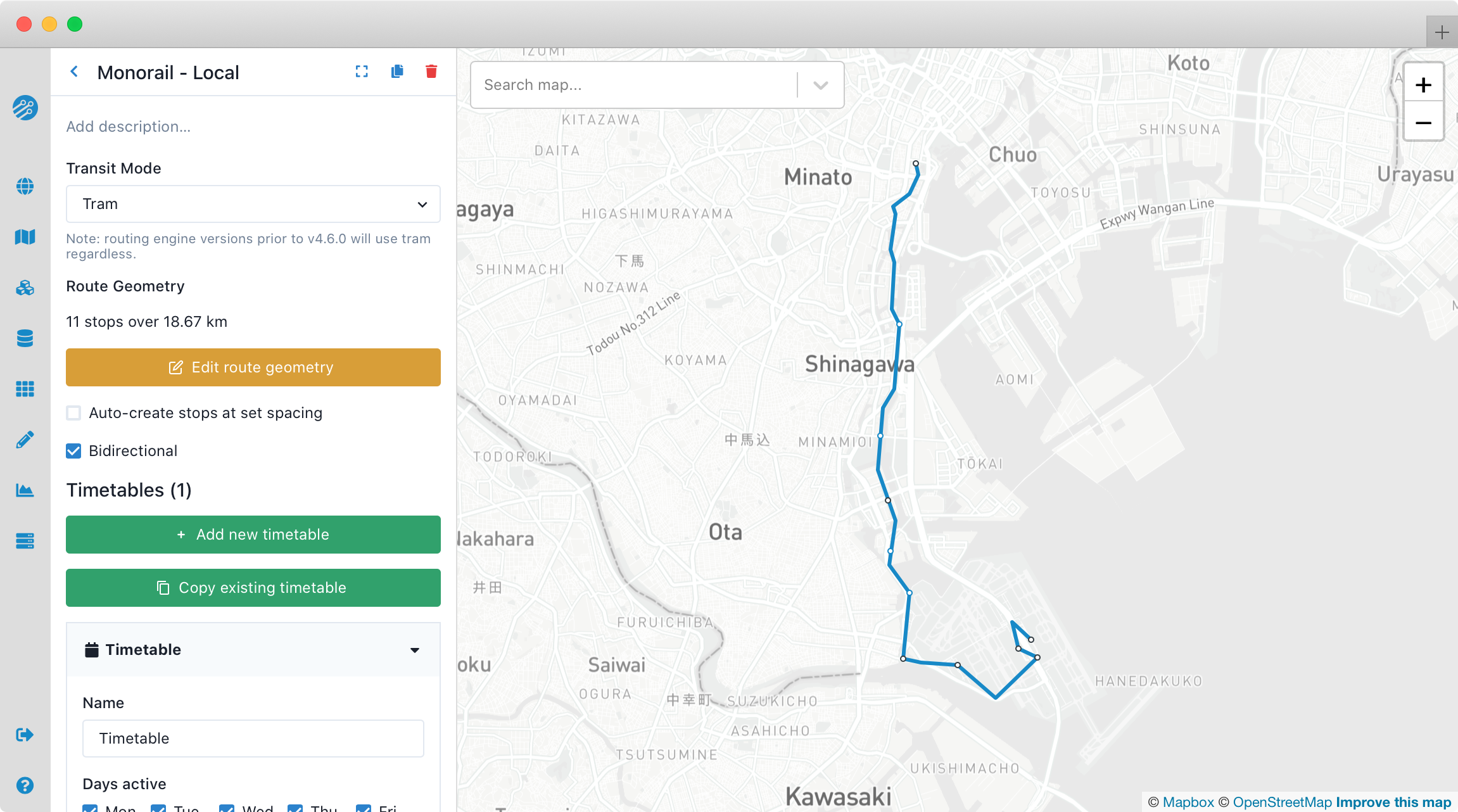Open the analytics chart panel
The image size is (1458, 812).
(25, 489)
